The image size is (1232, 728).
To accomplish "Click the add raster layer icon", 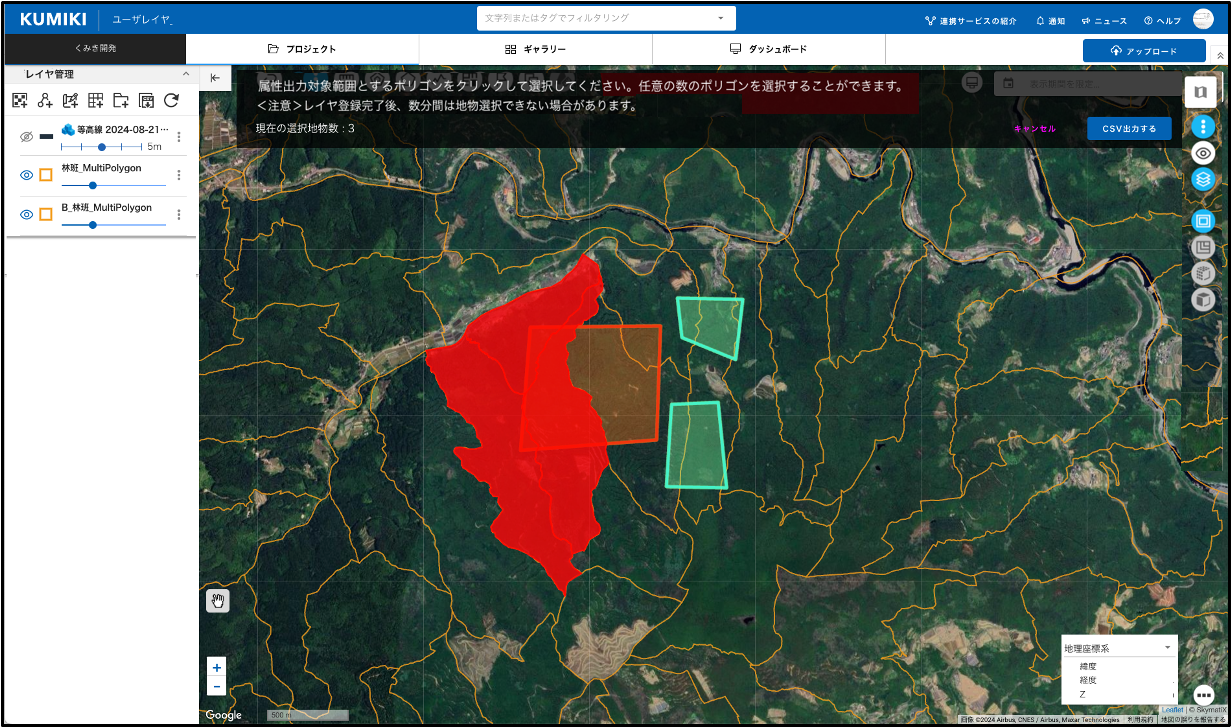I will (x=19, y=100).
